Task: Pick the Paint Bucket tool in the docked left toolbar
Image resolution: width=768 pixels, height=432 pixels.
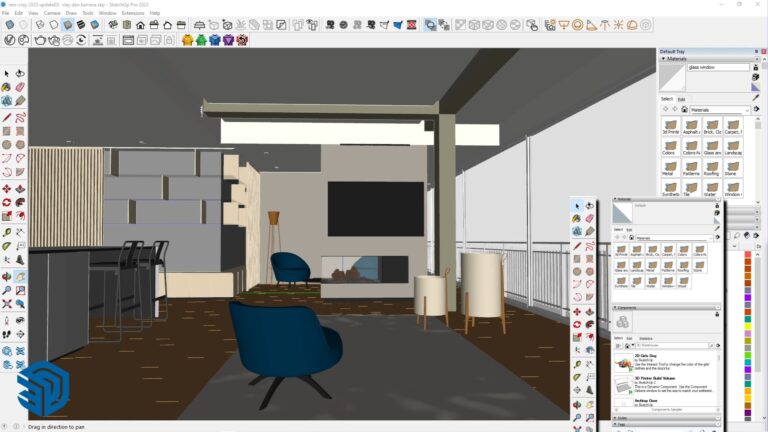Action: tap(6, 87)
